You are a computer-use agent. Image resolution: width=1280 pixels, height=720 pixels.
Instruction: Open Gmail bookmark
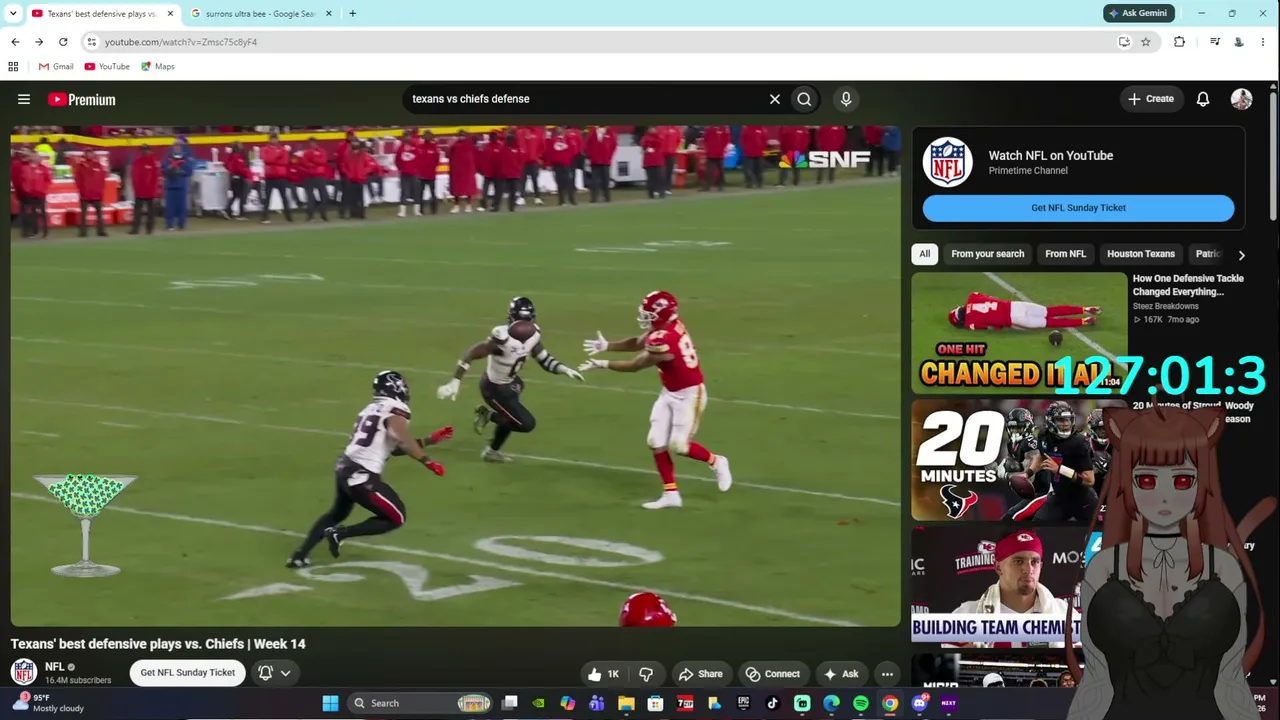tap(56, 67)
